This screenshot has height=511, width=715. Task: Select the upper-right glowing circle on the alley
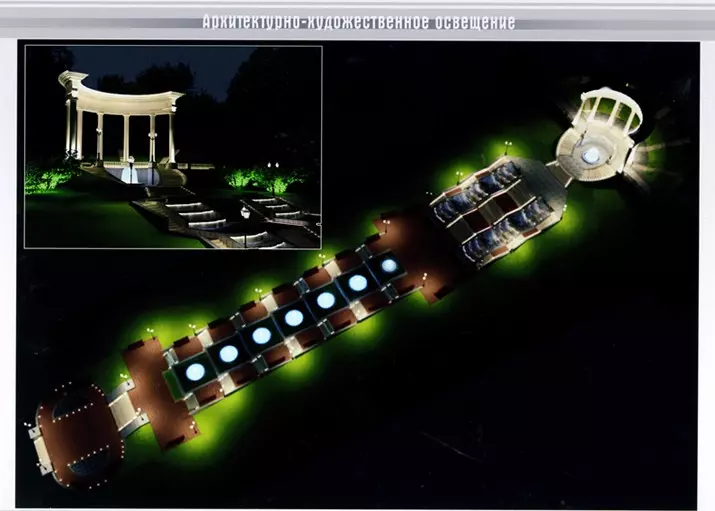pyautogui.click(x=389, y=266)
